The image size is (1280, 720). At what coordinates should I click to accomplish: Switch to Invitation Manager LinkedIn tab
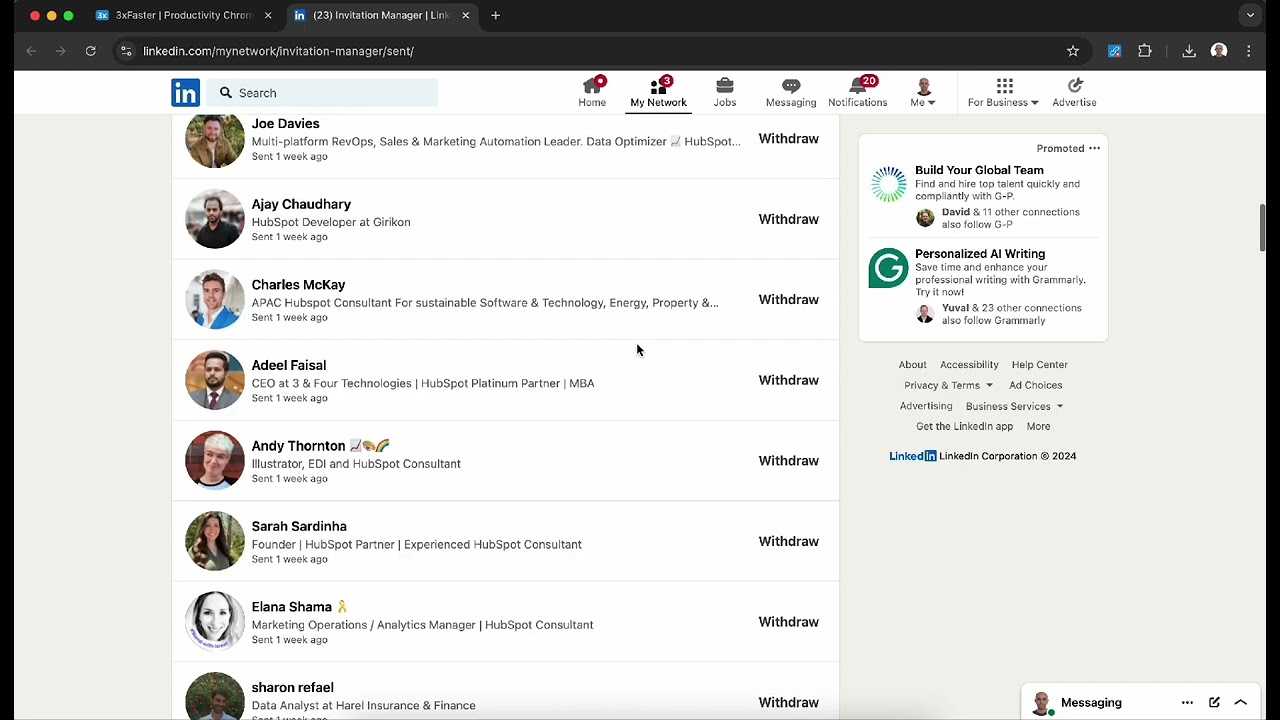[x=380, y=15]
